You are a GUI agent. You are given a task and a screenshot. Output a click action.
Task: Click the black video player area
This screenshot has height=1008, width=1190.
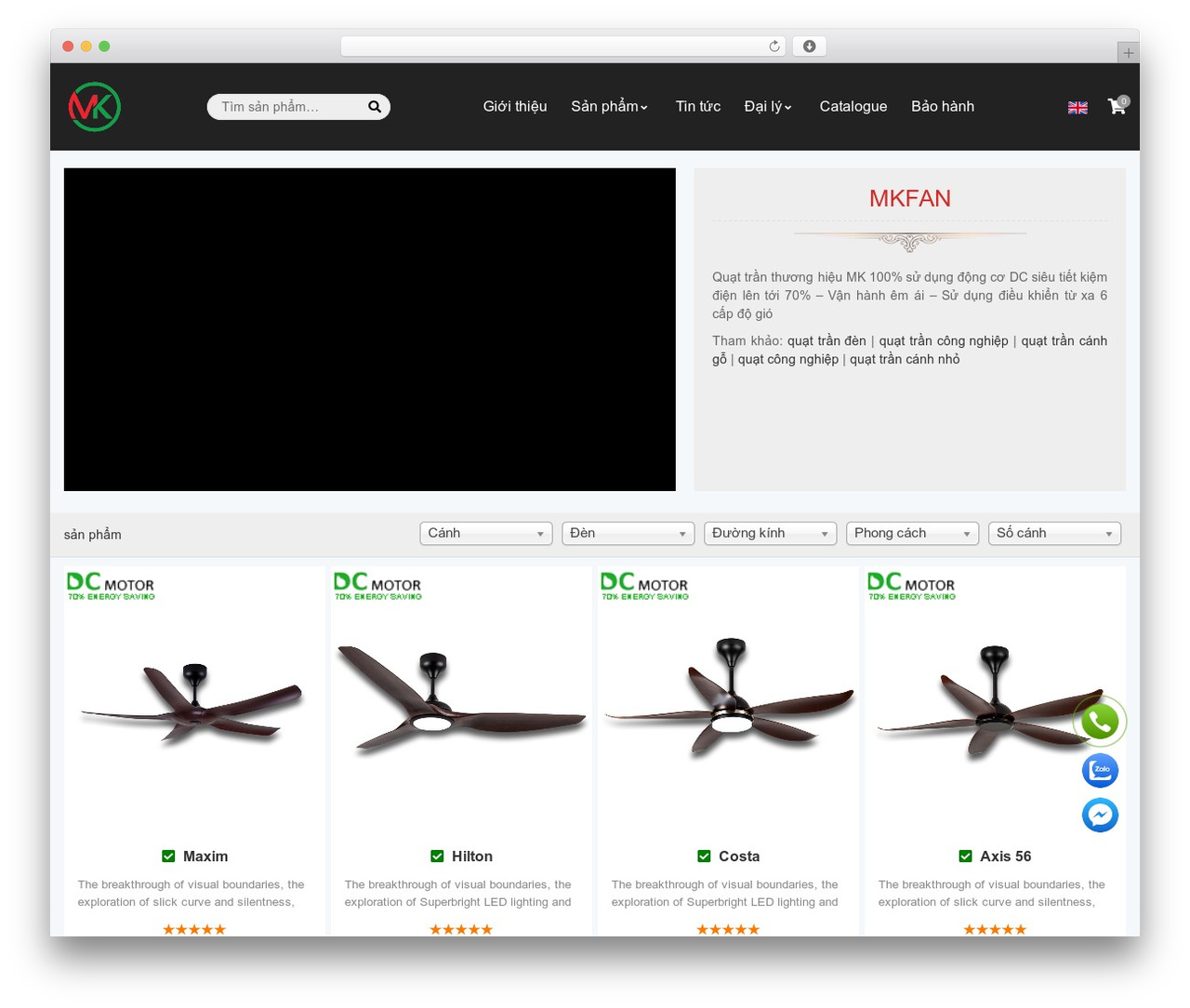pos(370,329)
